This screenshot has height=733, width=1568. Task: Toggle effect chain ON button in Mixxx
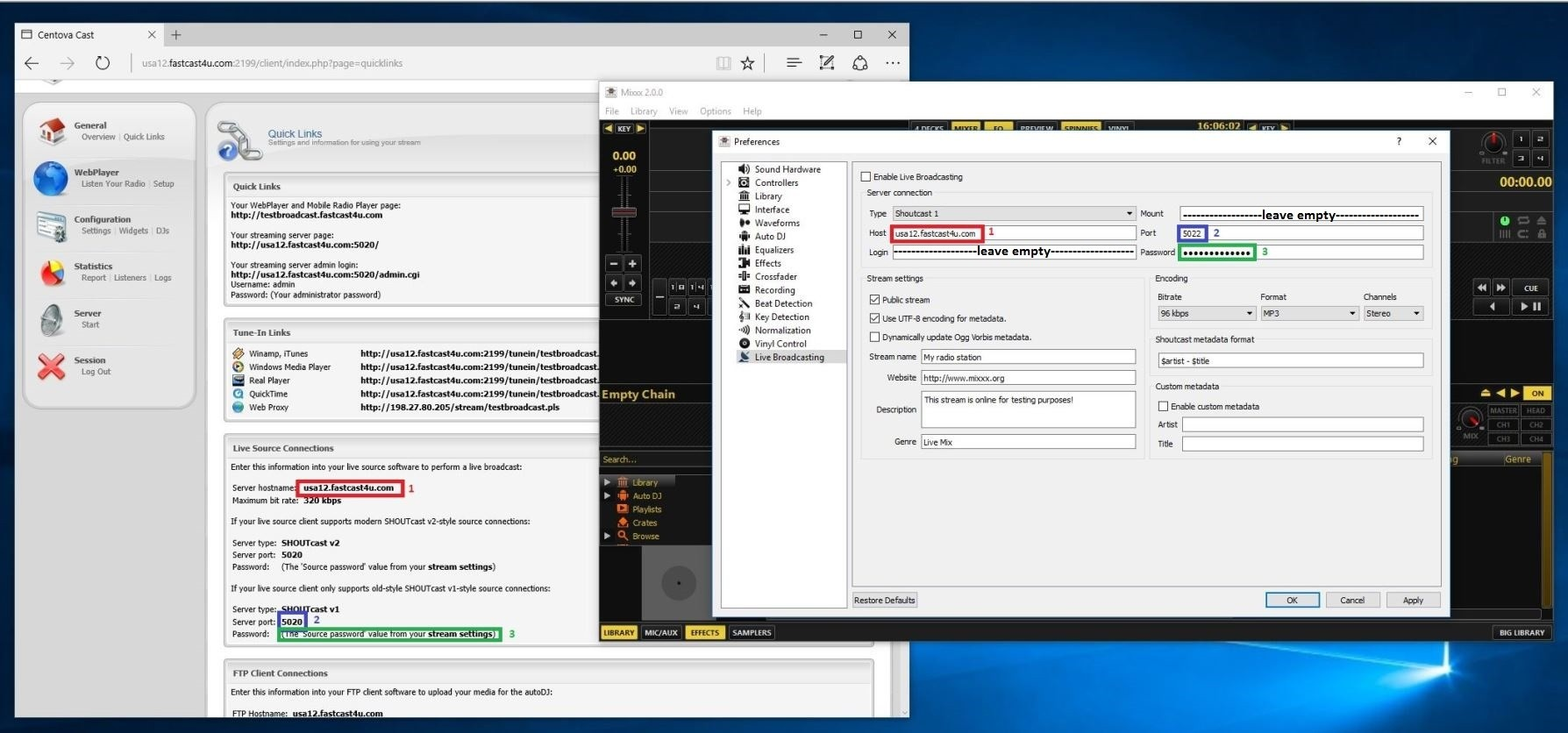pyautogui.click(x=1537, y=393)
